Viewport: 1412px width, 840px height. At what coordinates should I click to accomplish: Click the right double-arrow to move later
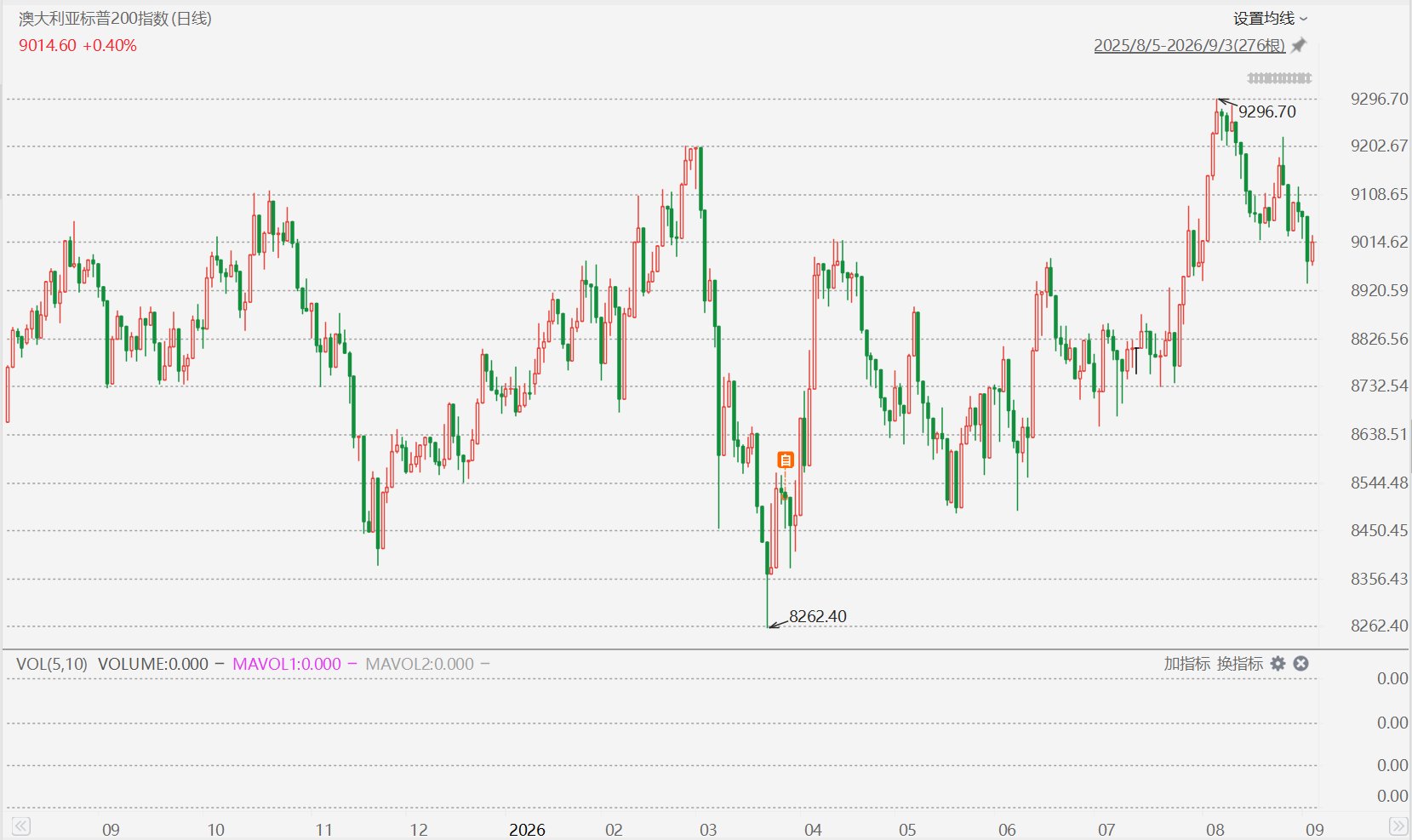pos(1398,826)
